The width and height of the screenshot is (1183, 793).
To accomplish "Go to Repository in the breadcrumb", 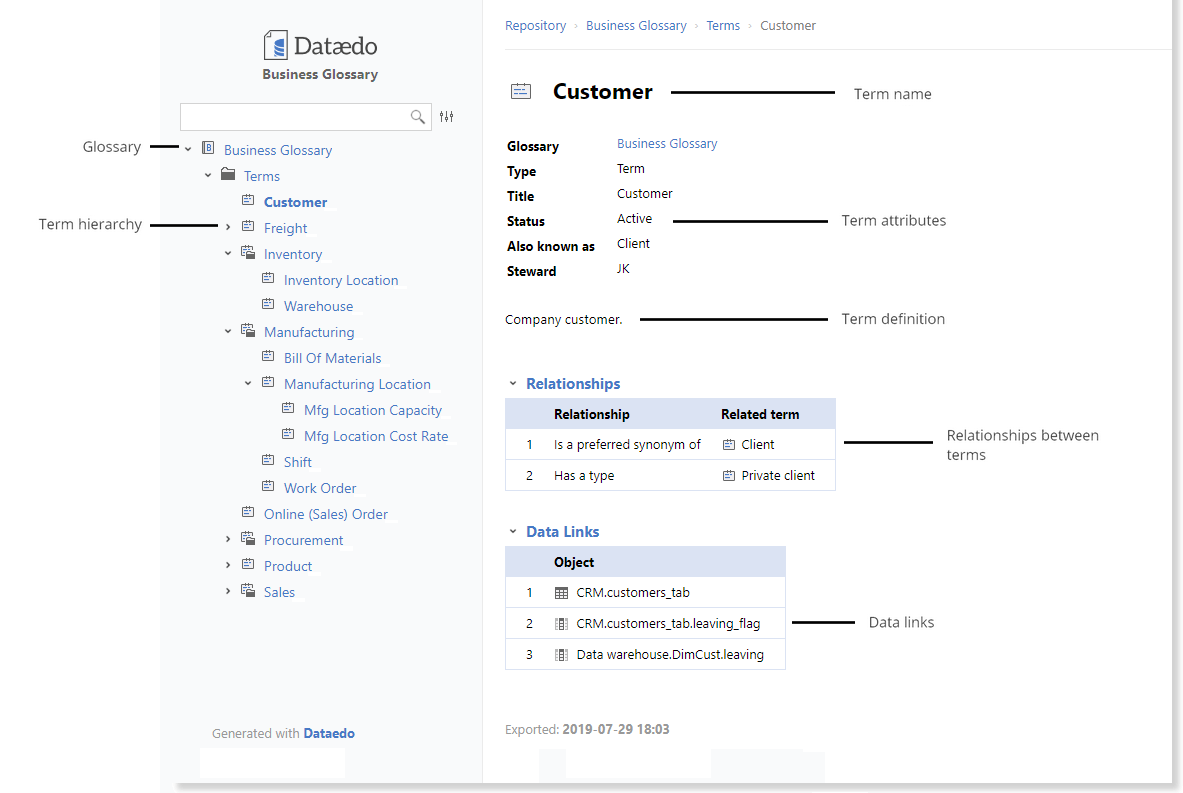I will tap(535, 26).
